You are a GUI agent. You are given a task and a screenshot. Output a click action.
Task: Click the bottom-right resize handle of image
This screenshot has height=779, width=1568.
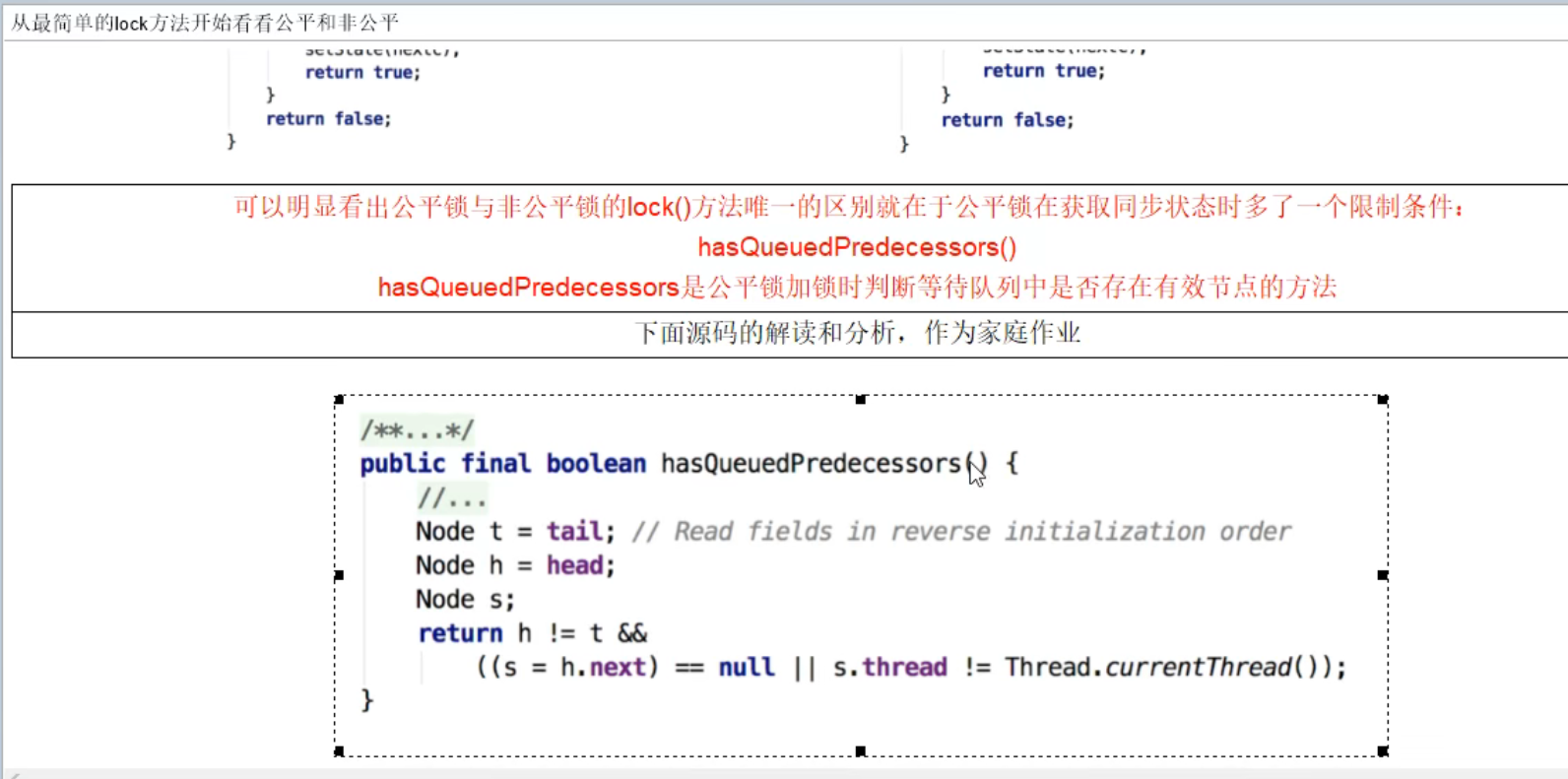1383,751
